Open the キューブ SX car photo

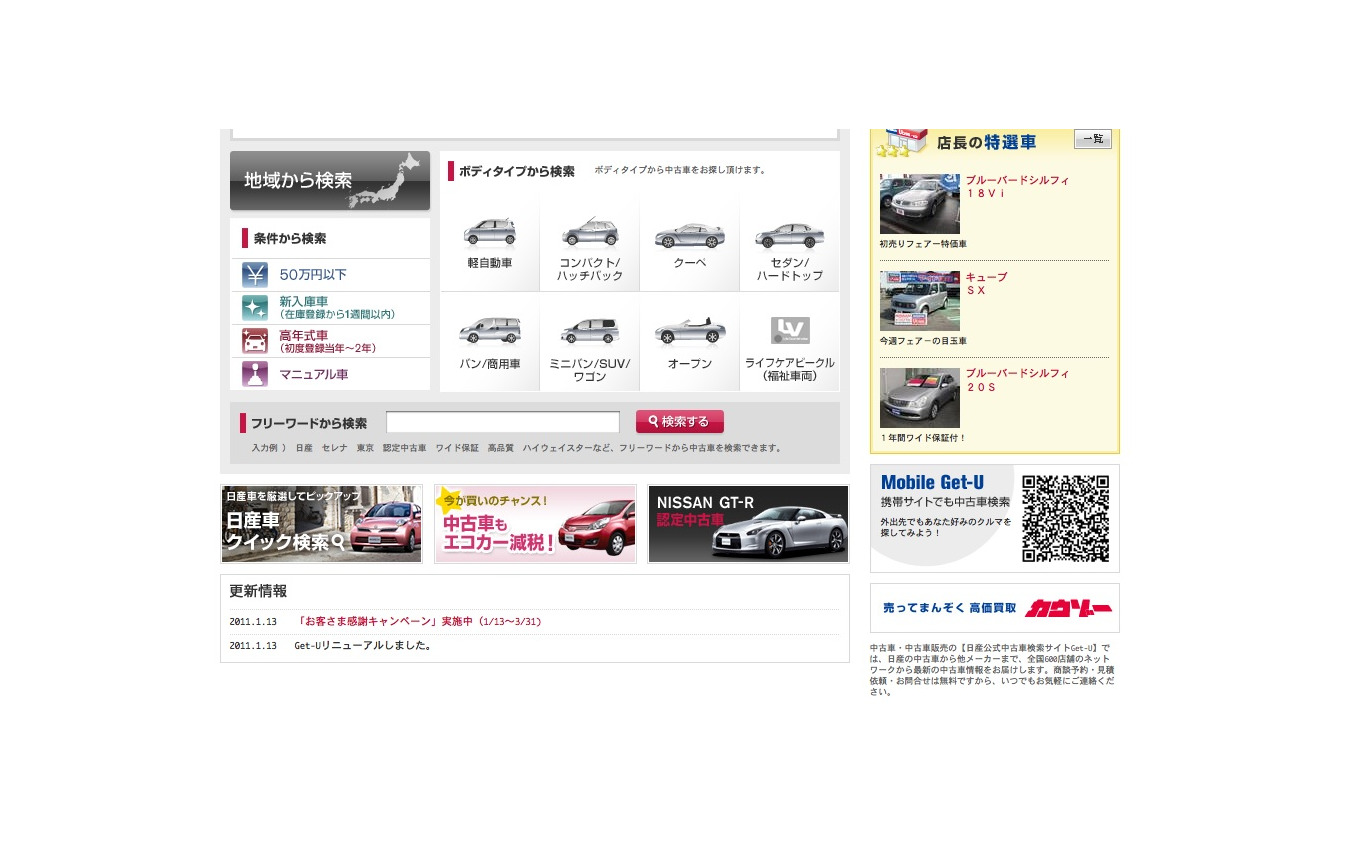point(920,301)
